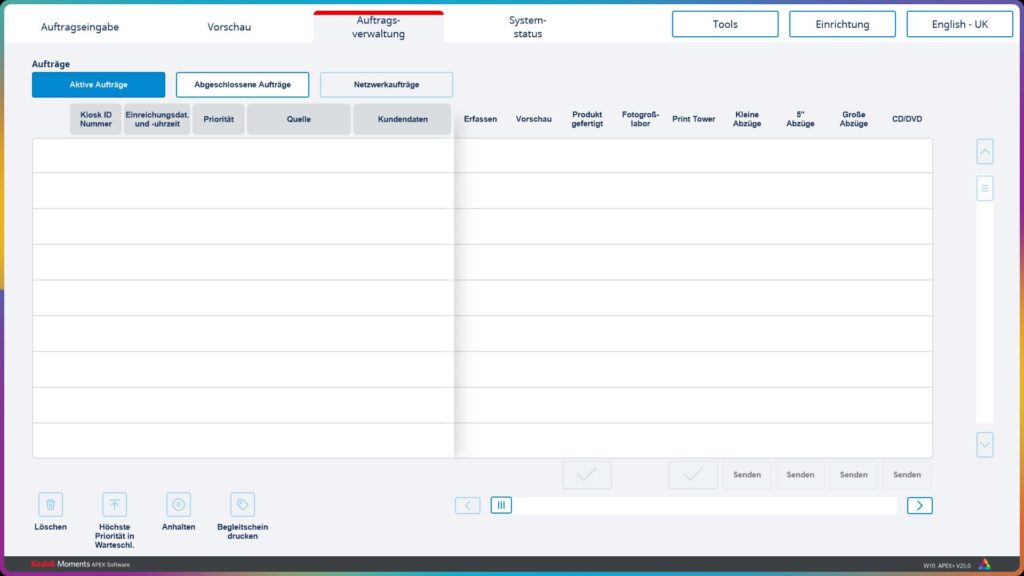
Task: Show Abgeschlossene Aufträge
Action: pos(242,85)
